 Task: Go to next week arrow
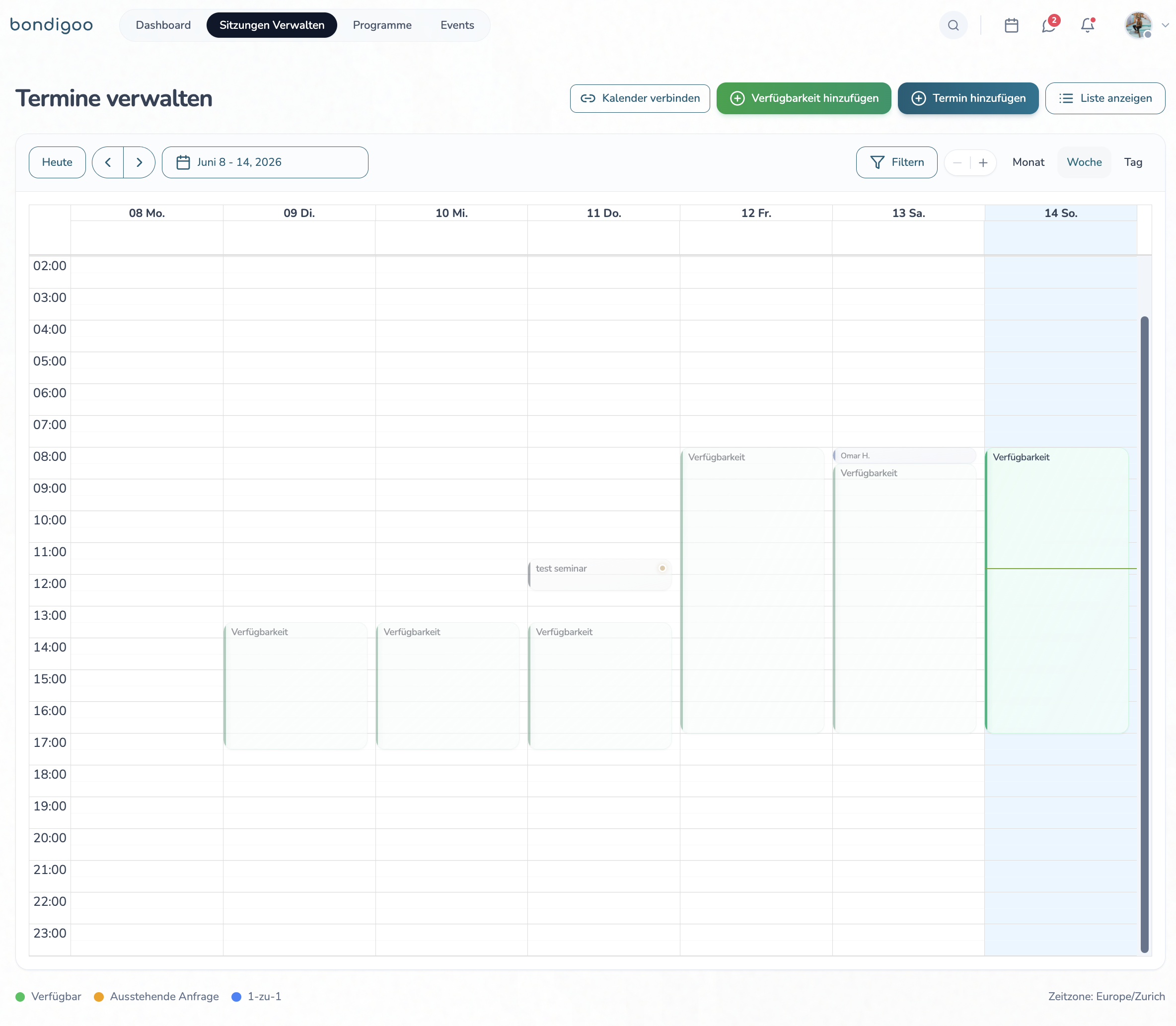pos(139,162)
